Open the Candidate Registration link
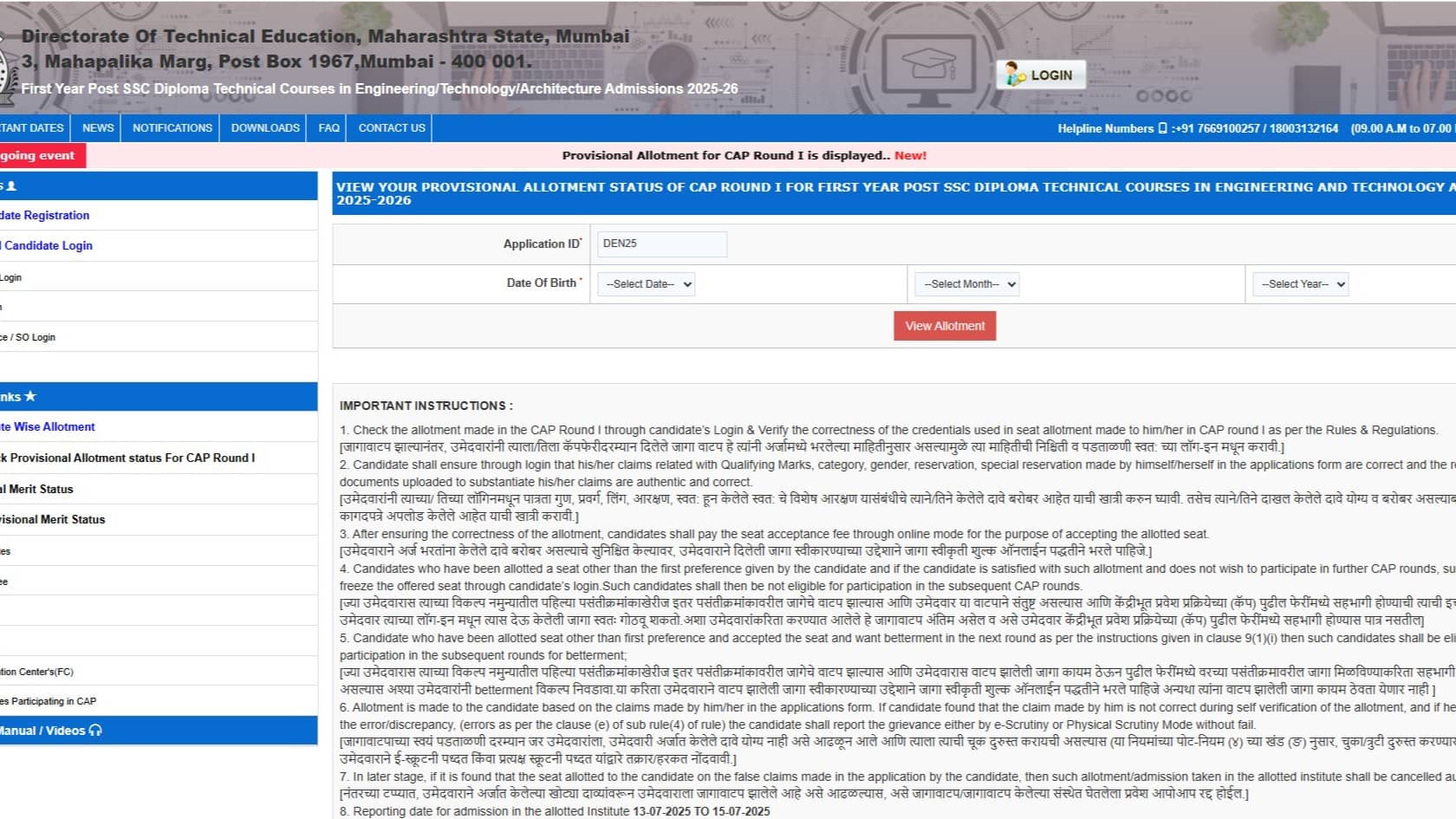 click(45, 215)
